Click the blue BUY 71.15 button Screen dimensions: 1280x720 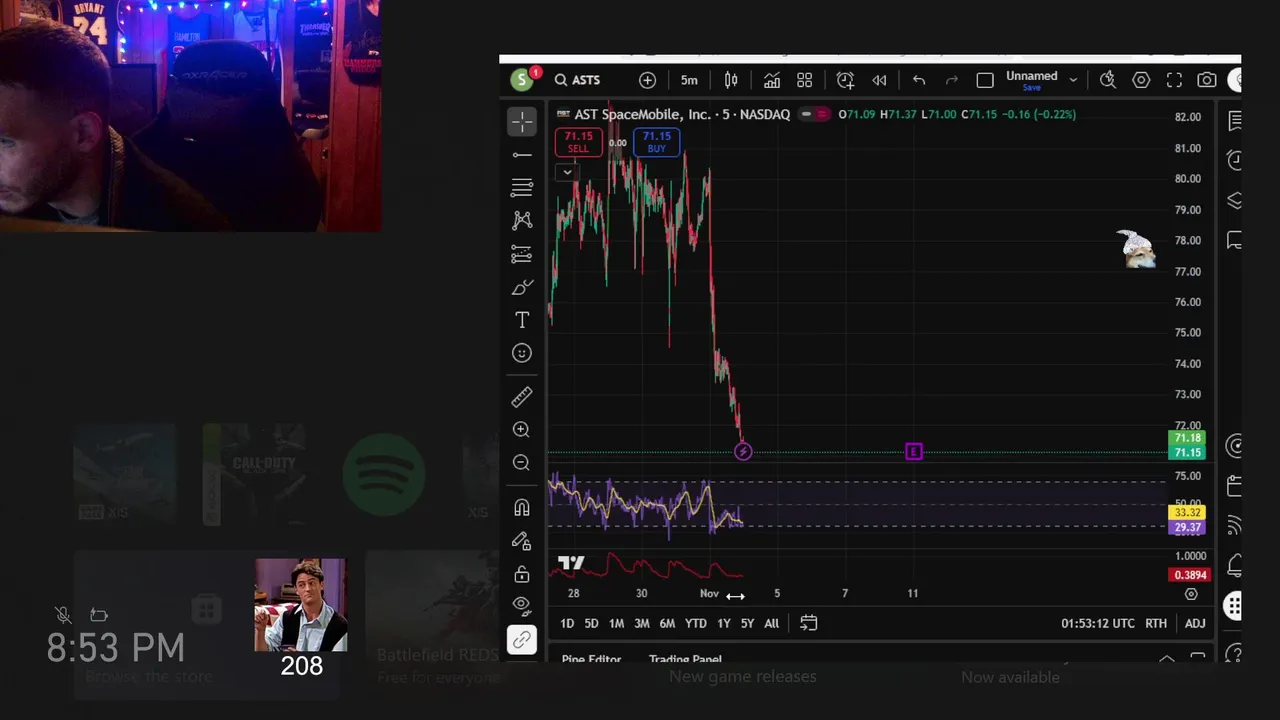pos(656,142)
